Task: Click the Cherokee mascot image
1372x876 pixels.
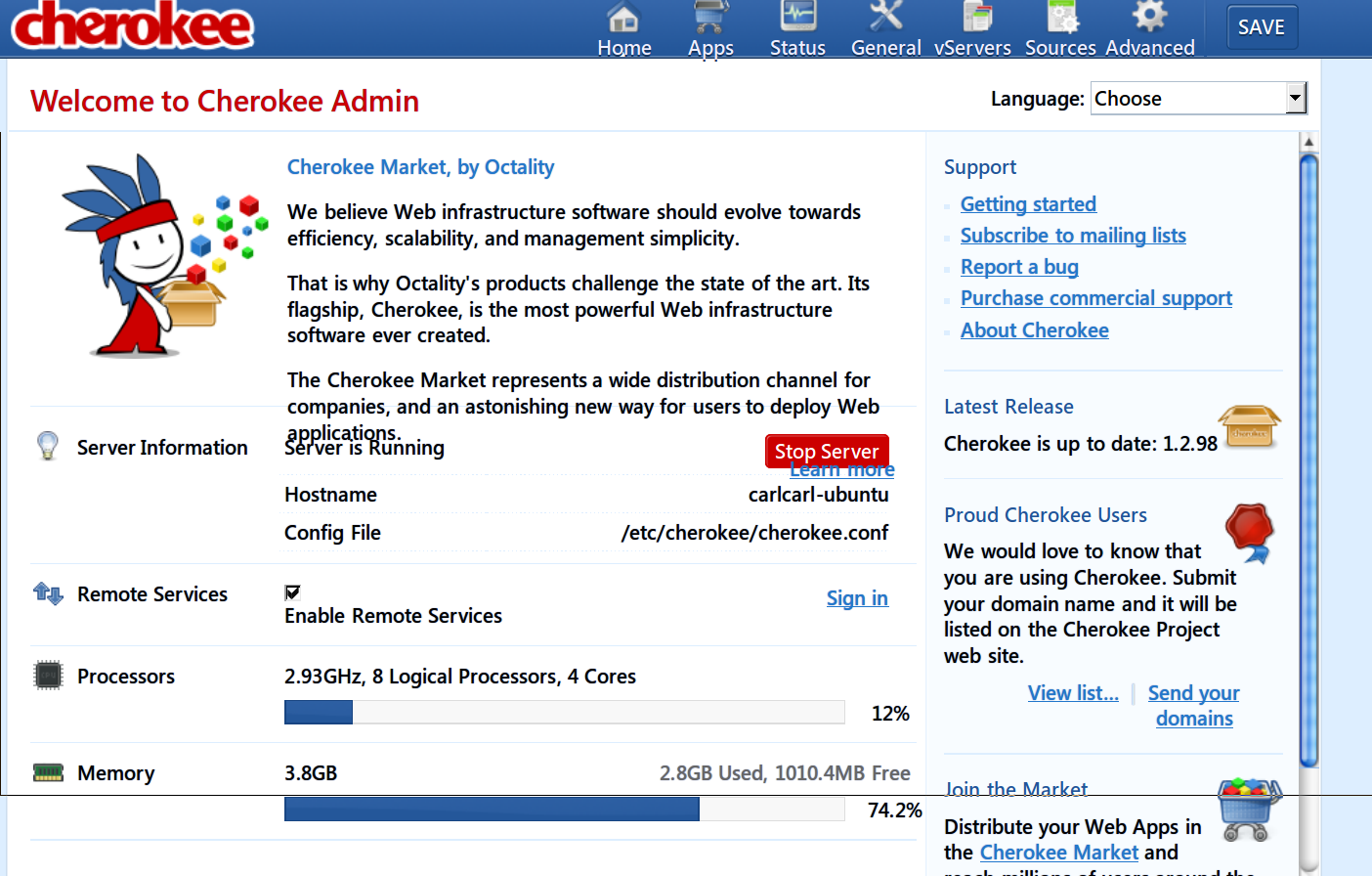Action: [164, 256]
